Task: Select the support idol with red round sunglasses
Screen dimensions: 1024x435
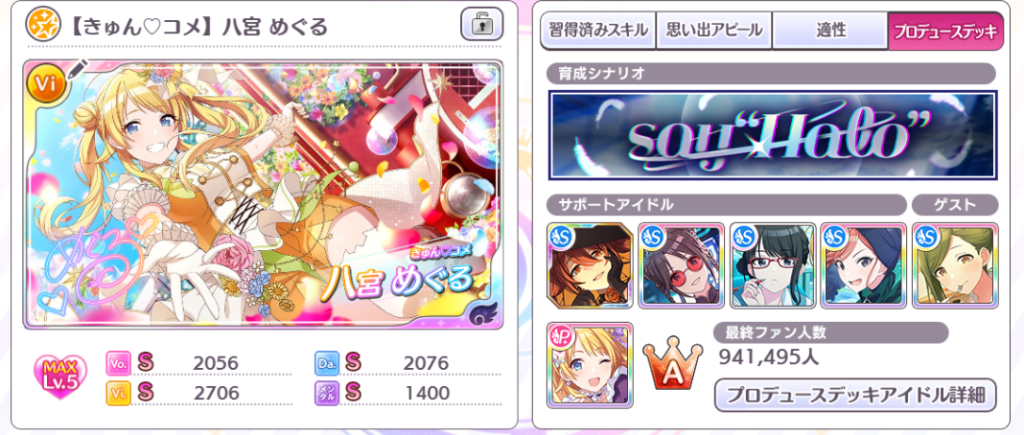Action: click(x=681, y=265)
